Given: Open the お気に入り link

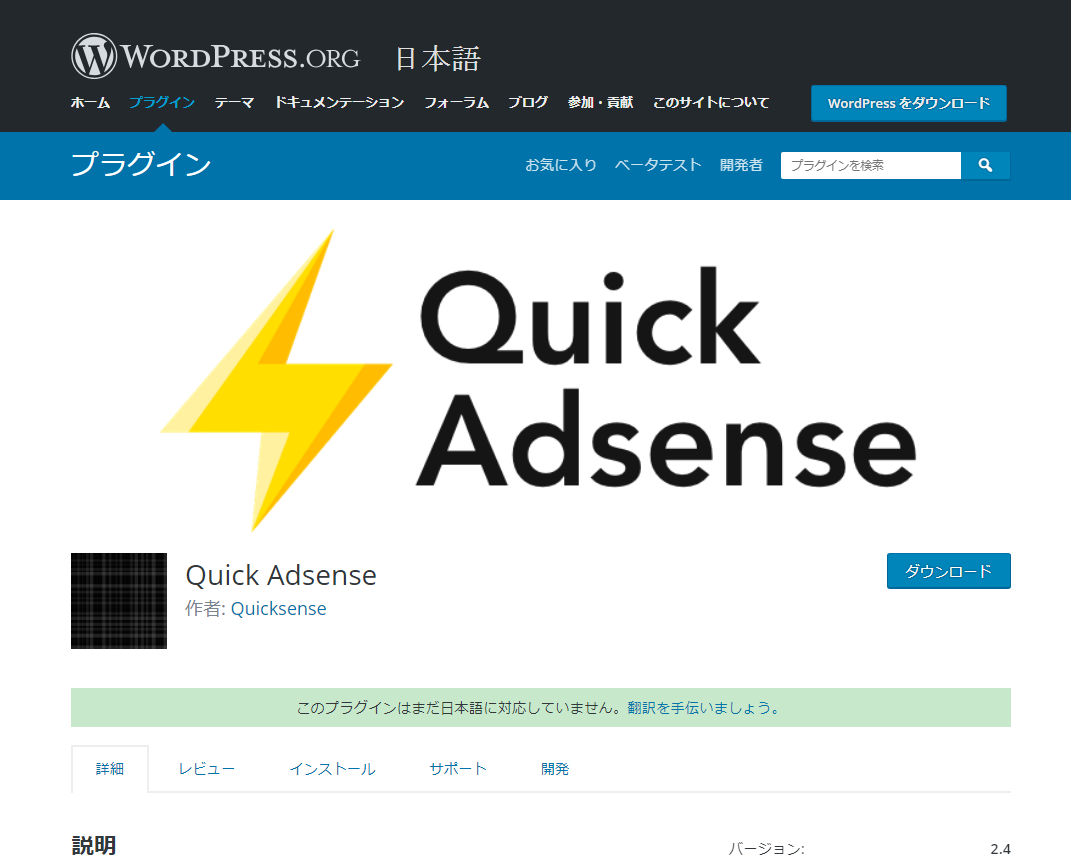Looking at the screenshot, I should click(x=561, y=165).
